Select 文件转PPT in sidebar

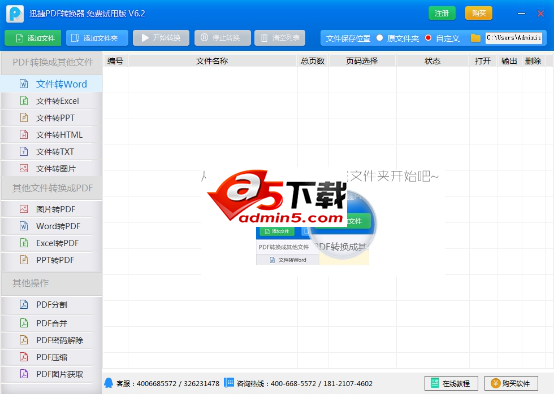click(x=52, y=118)
